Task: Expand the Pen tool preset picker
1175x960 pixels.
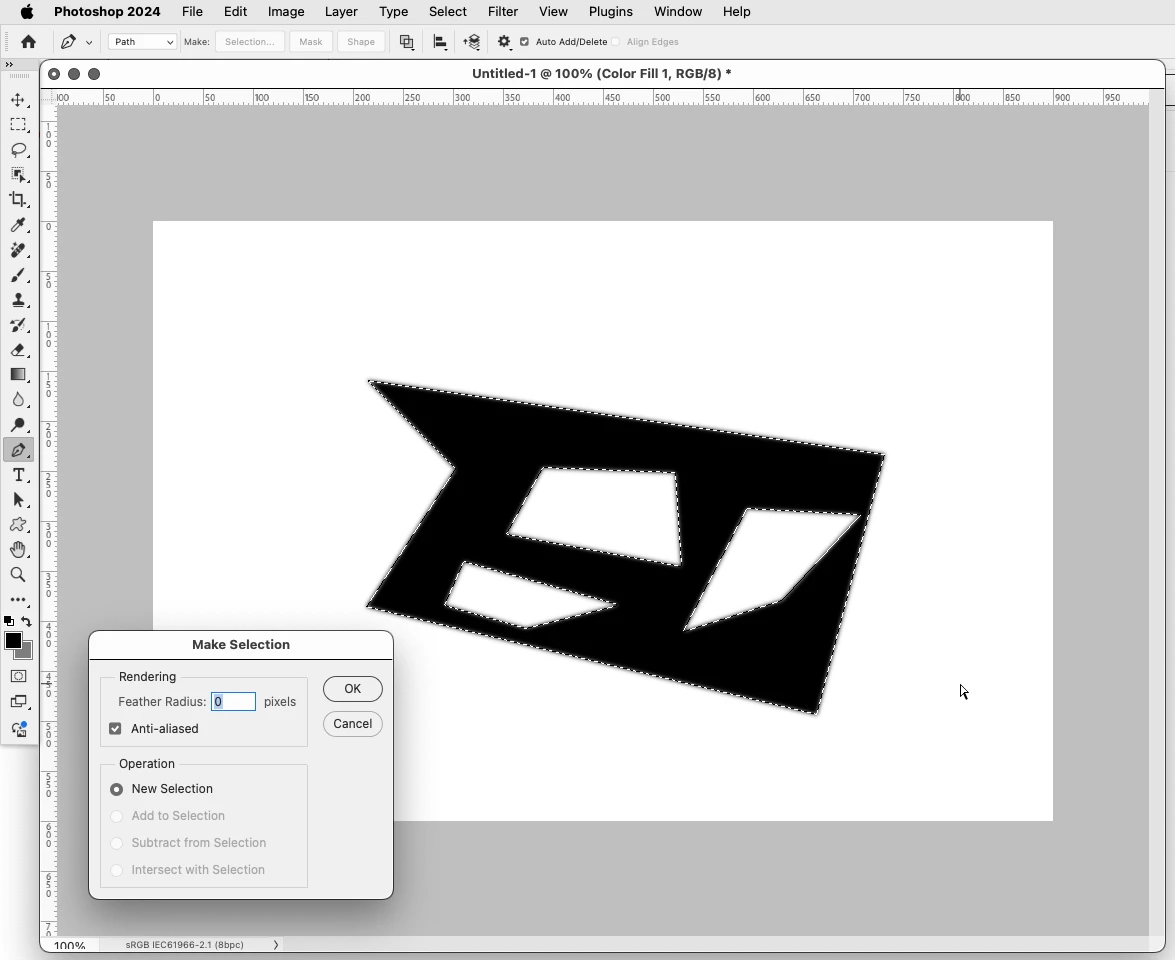Action: click(89, 43)
